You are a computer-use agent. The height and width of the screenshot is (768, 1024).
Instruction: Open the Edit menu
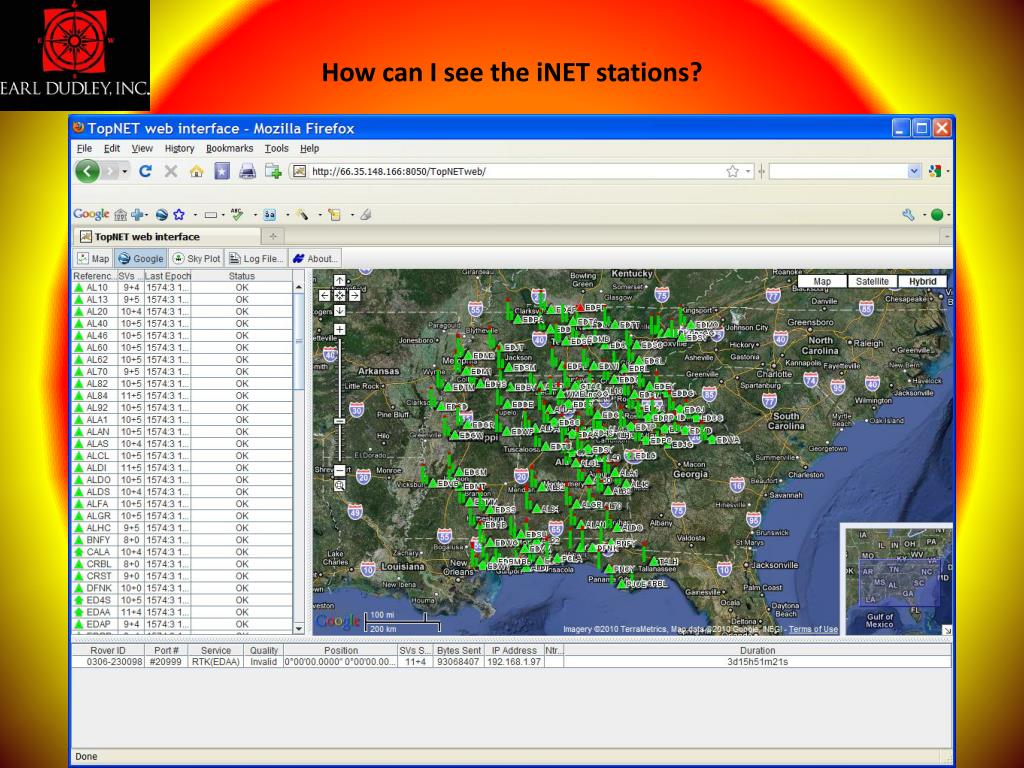click(112, 148)
